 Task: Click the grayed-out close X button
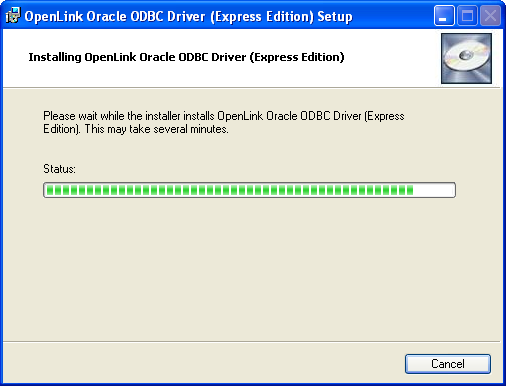click(490, 16)
